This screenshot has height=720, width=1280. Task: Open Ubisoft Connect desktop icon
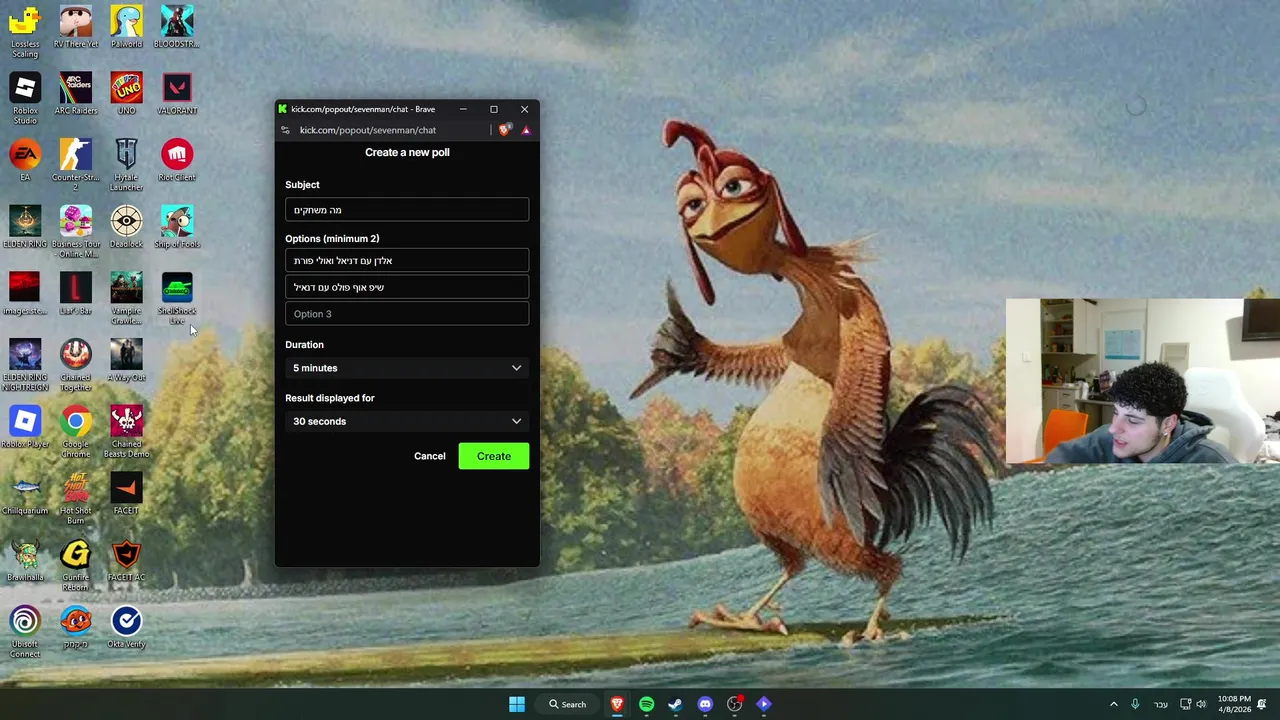click(x=25, y=632)
